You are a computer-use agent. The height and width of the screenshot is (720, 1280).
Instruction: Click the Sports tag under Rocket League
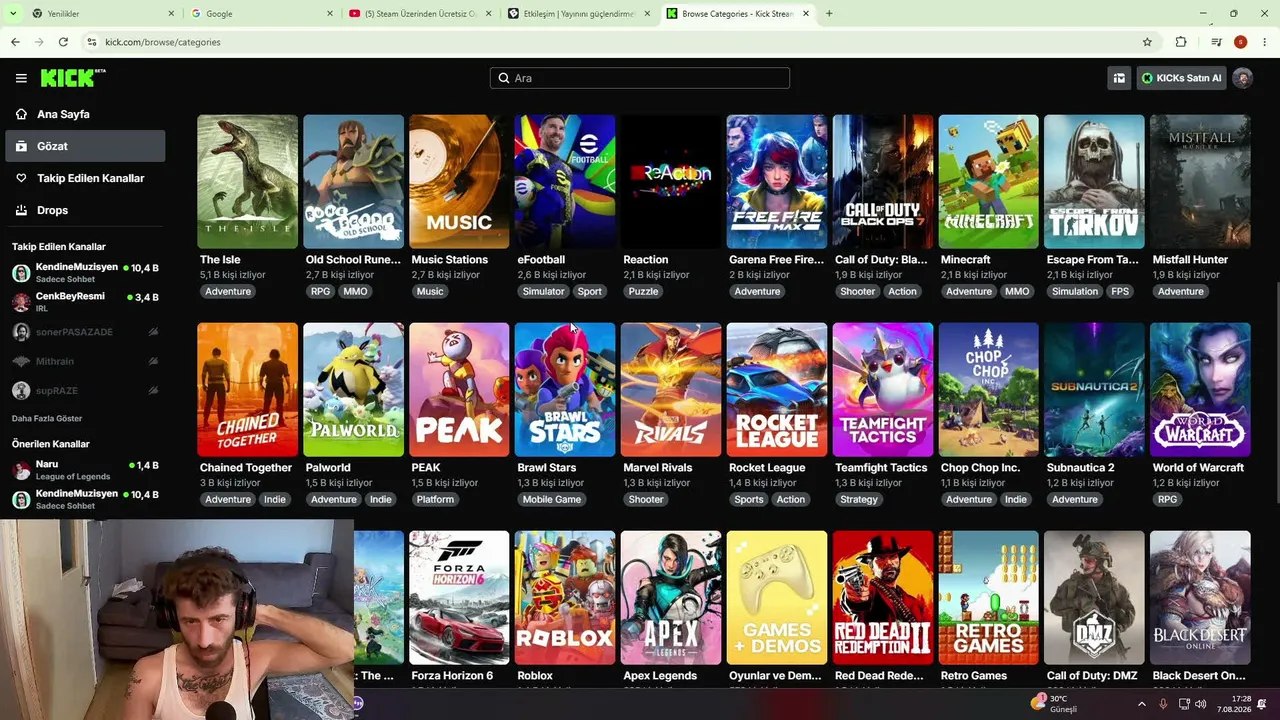pos(748,500)
